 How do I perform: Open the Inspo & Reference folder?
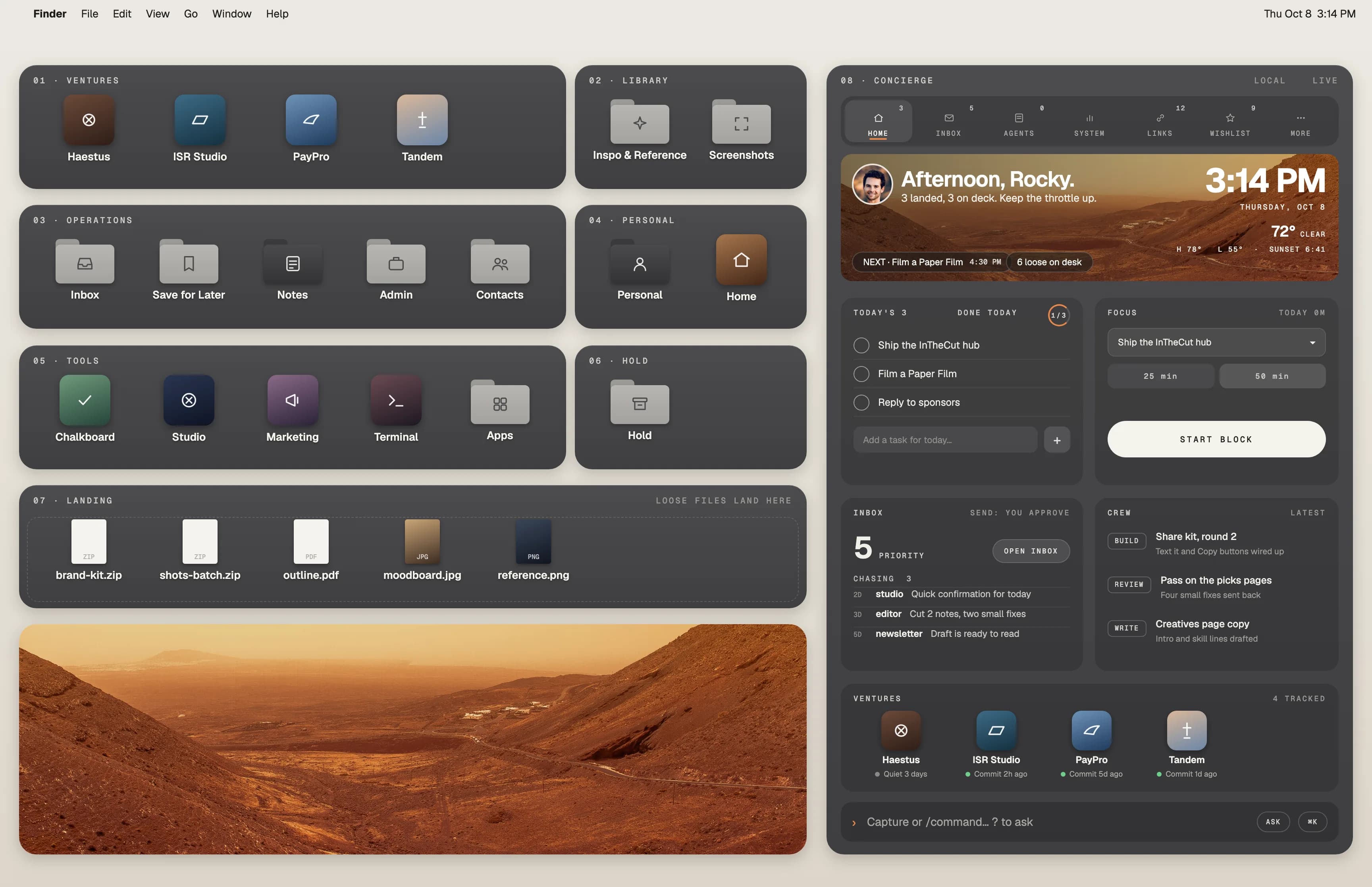pos(640,121)
